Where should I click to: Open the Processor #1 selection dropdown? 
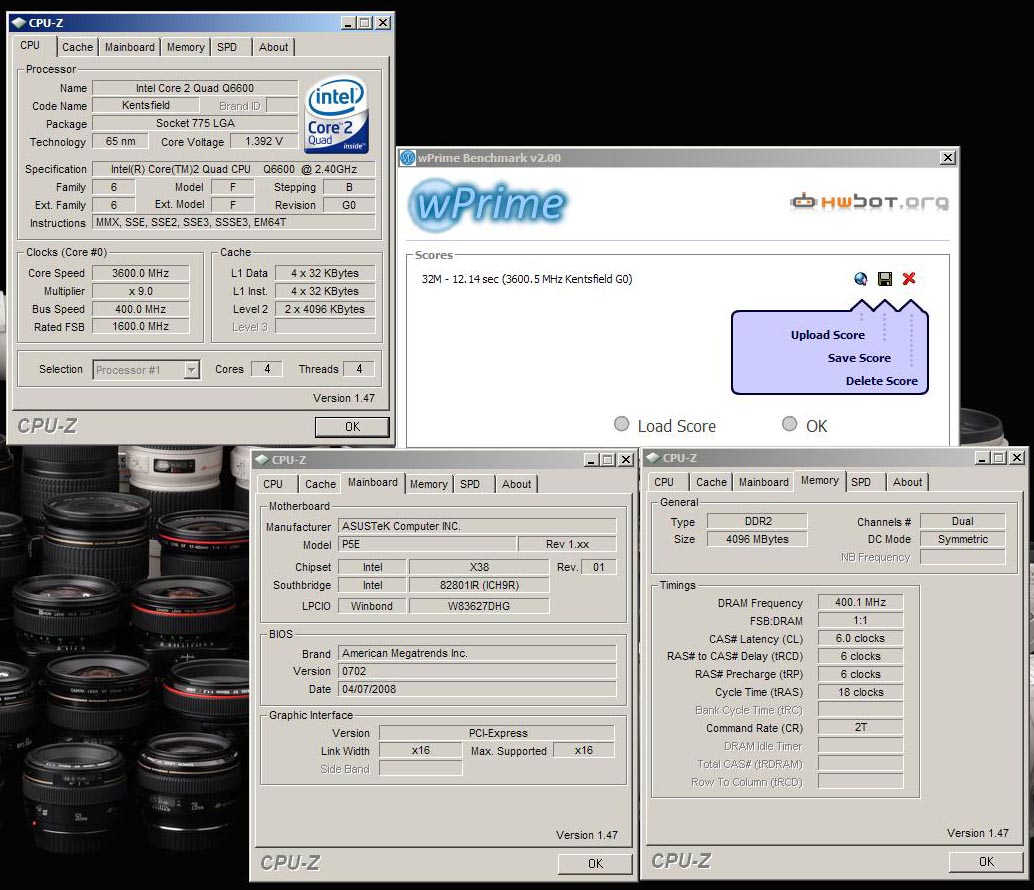tap(191, 370)
